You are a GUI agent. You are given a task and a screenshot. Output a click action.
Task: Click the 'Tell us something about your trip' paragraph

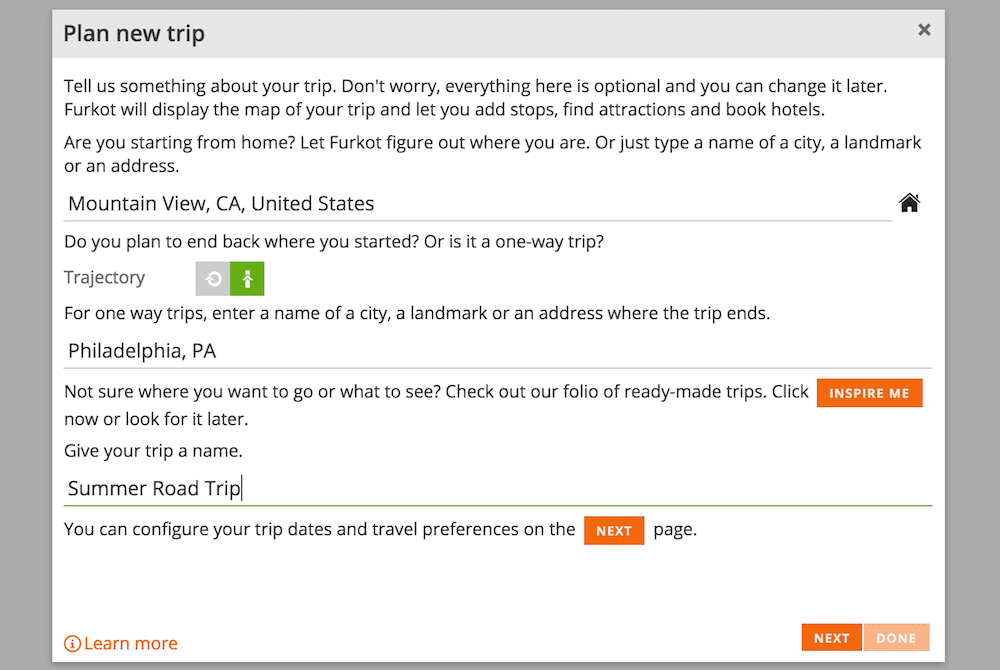pyautogui.click(x=476, y=98)
